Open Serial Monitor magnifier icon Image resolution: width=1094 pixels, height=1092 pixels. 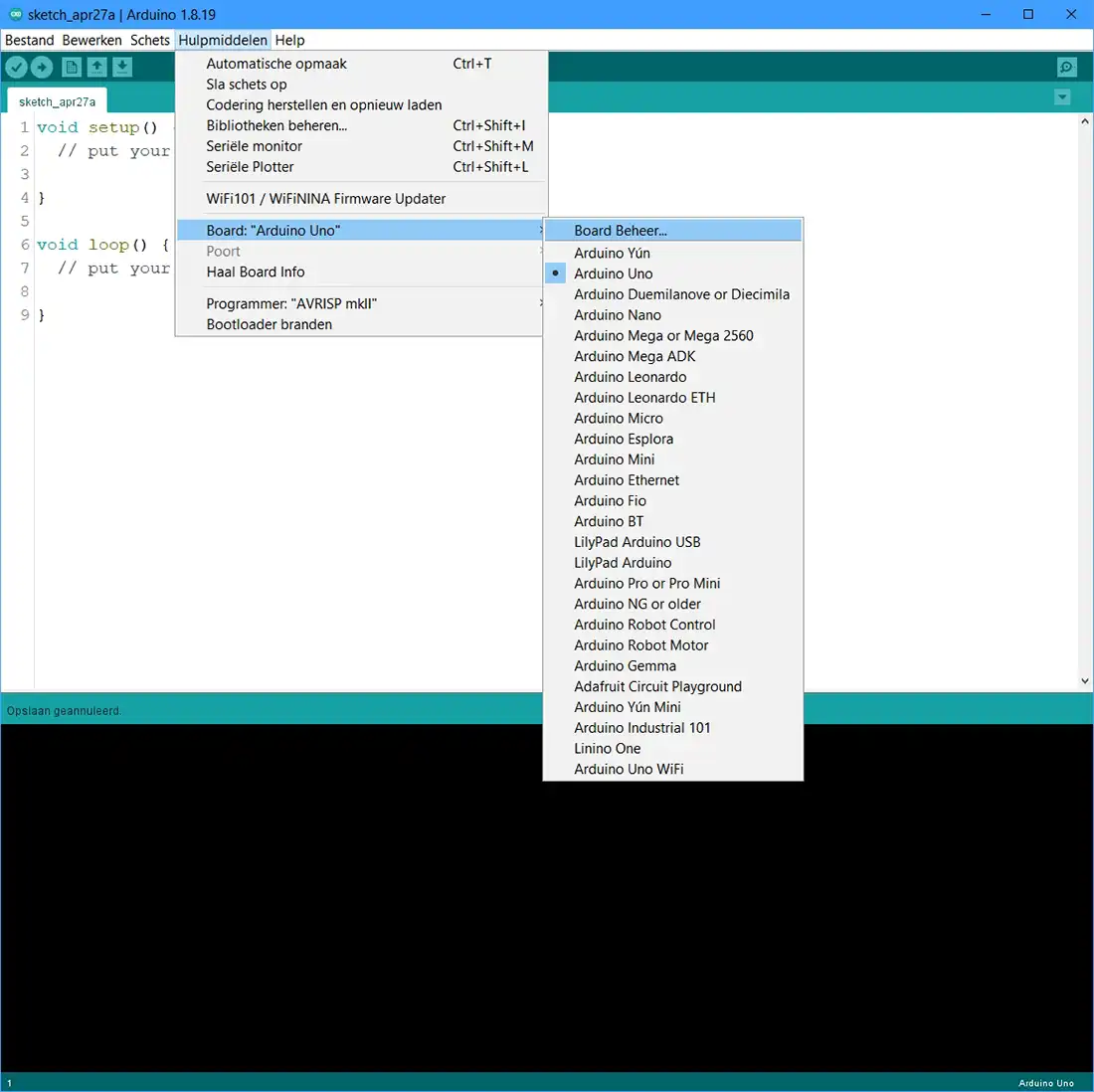(1066, 67)
